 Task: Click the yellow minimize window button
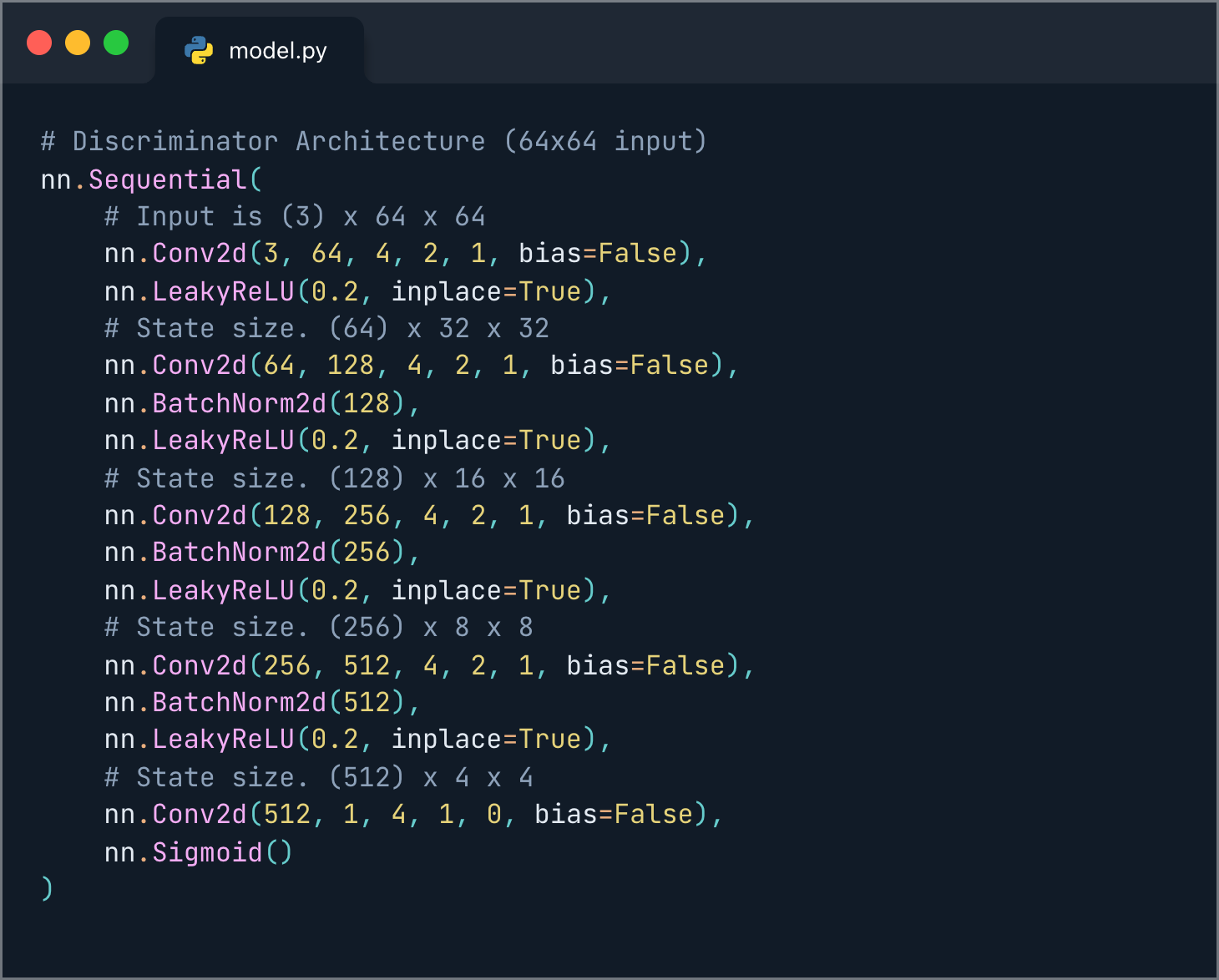click(x=78, y=43)
